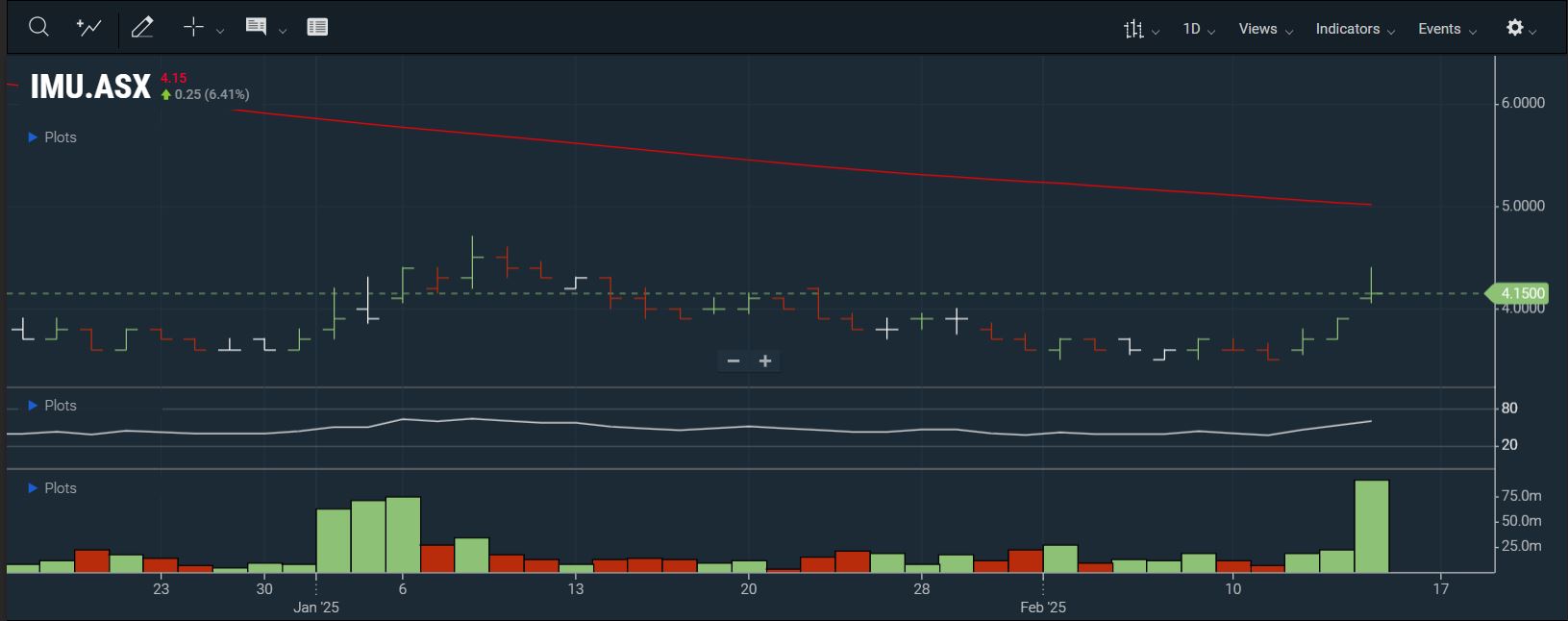Viewport: 1568px width, 621px height.
Task: Click the IMU.ASX symbol title
Action: pos(90,87)
